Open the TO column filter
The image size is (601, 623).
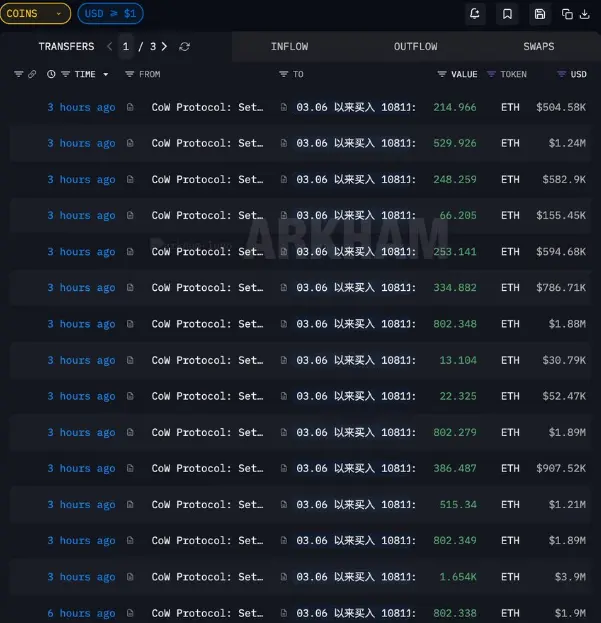point(283,74)
